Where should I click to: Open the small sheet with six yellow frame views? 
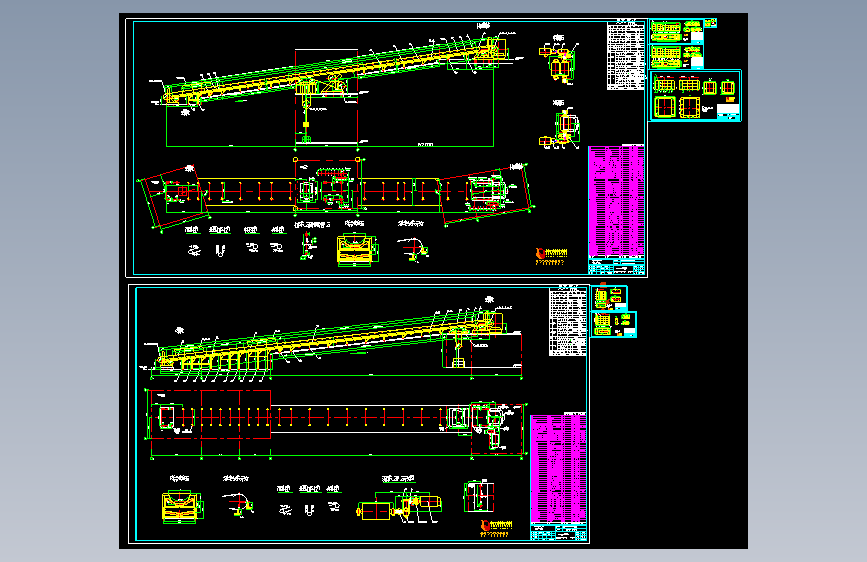pos(695,95)
